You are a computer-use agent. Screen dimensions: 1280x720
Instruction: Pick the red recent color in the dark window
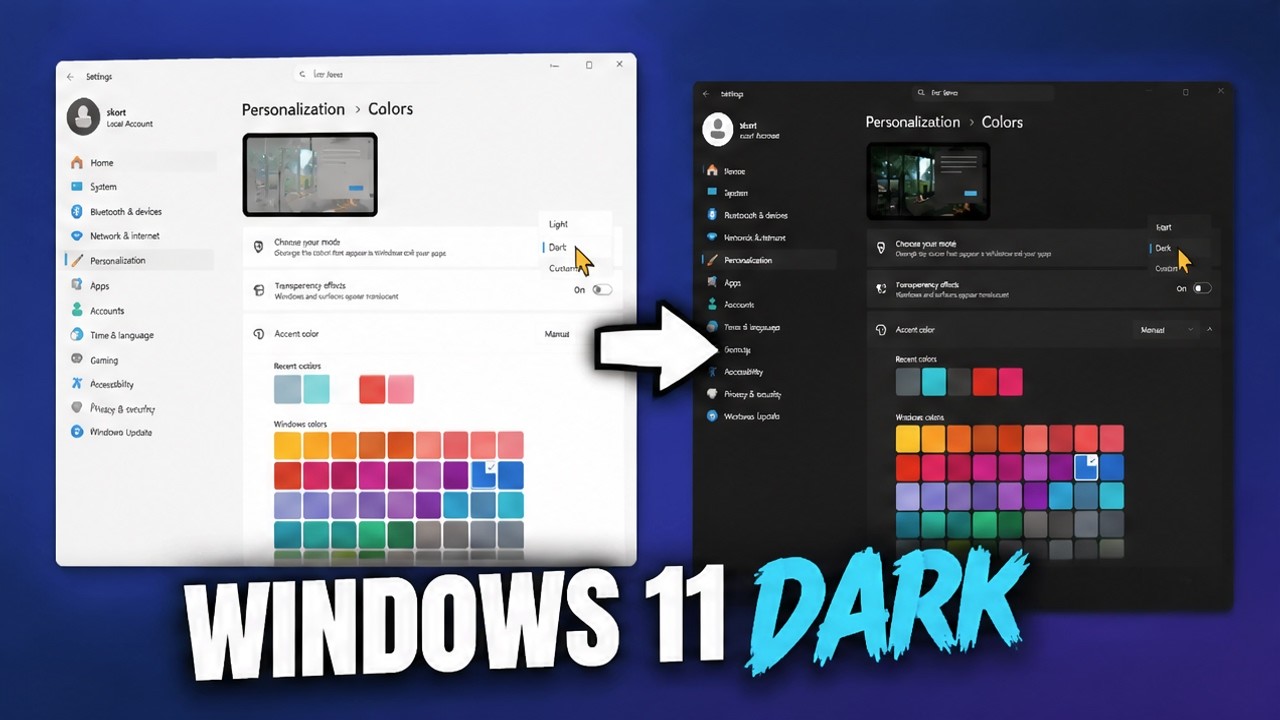pyautogui.click(x=985, y=382)
